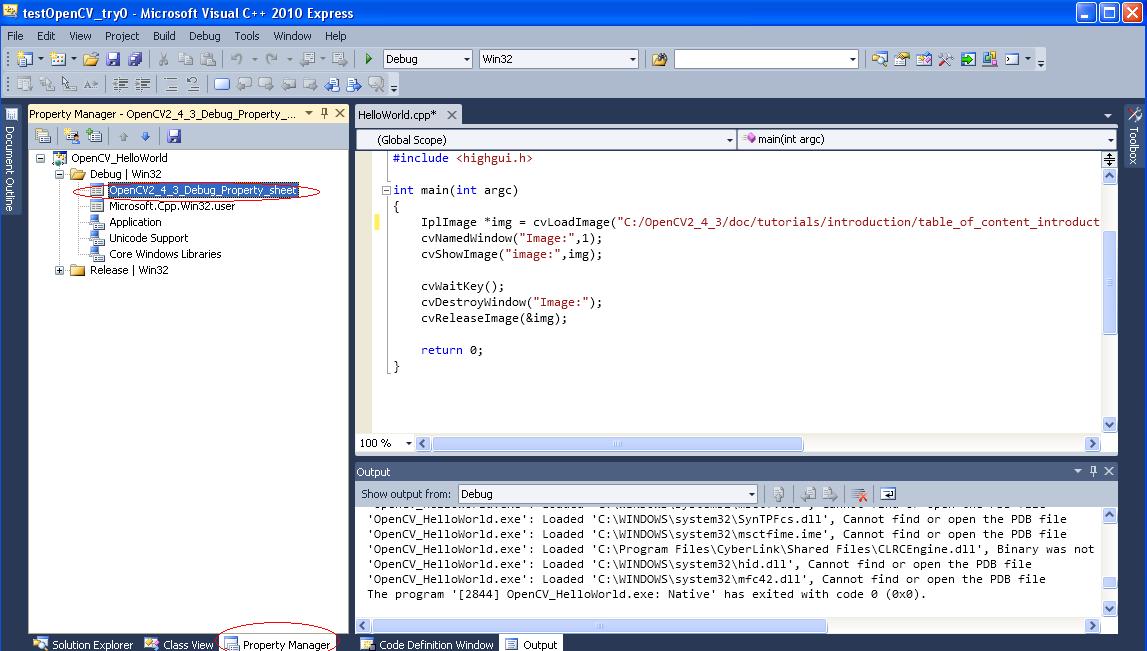Close the HelloWorld.cpp tab
The width and height of the screenshot is (1147, 651).
[x=452, y=115]
